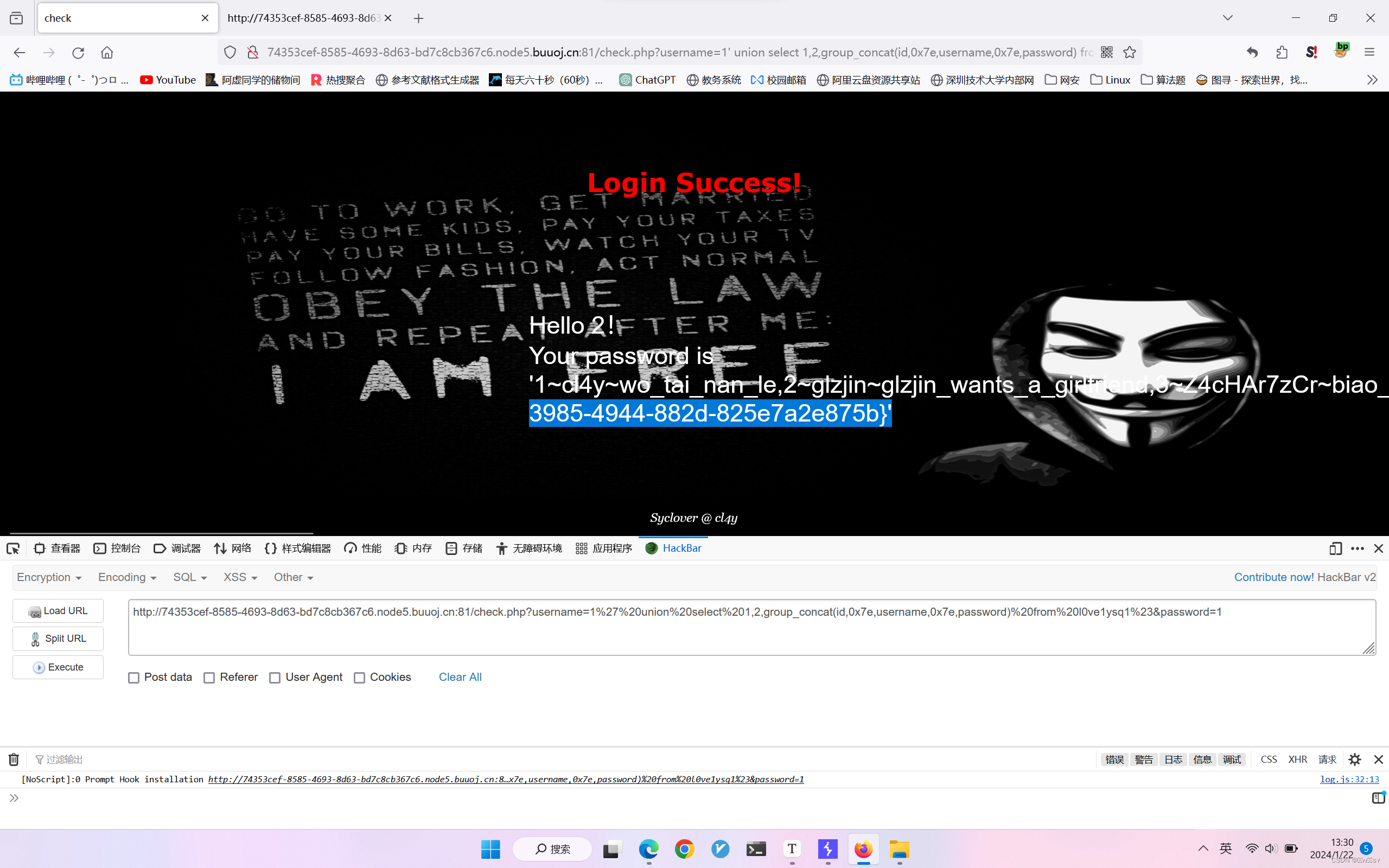
Task: Open devtools more options ellipsis
Action: point(1358,549)
